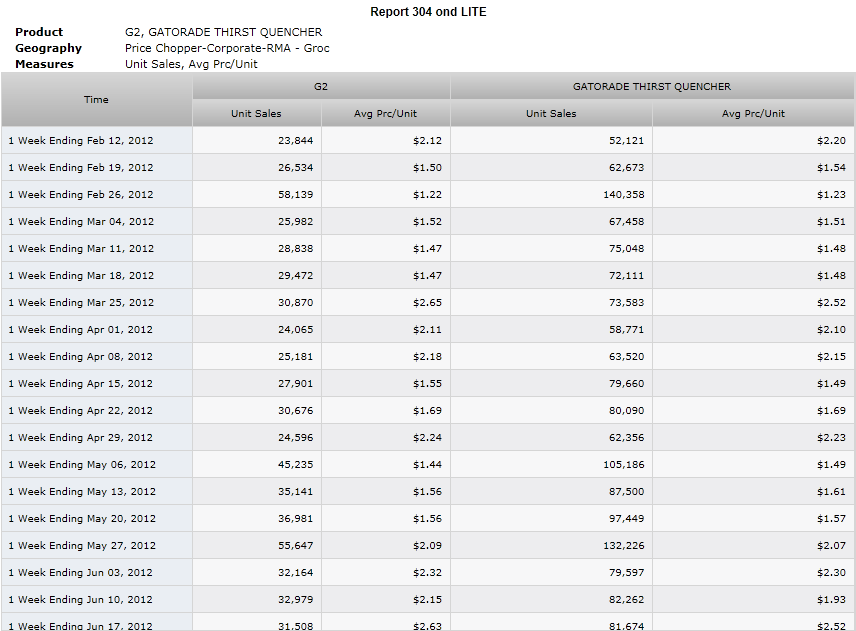Click G2 price cell $2.32

(x=385, y=573)
